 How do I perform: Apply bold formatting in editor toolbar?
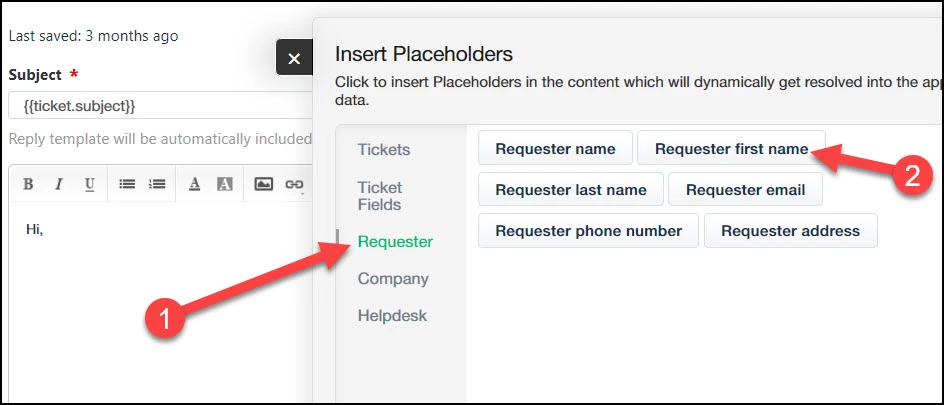(28, 184)
